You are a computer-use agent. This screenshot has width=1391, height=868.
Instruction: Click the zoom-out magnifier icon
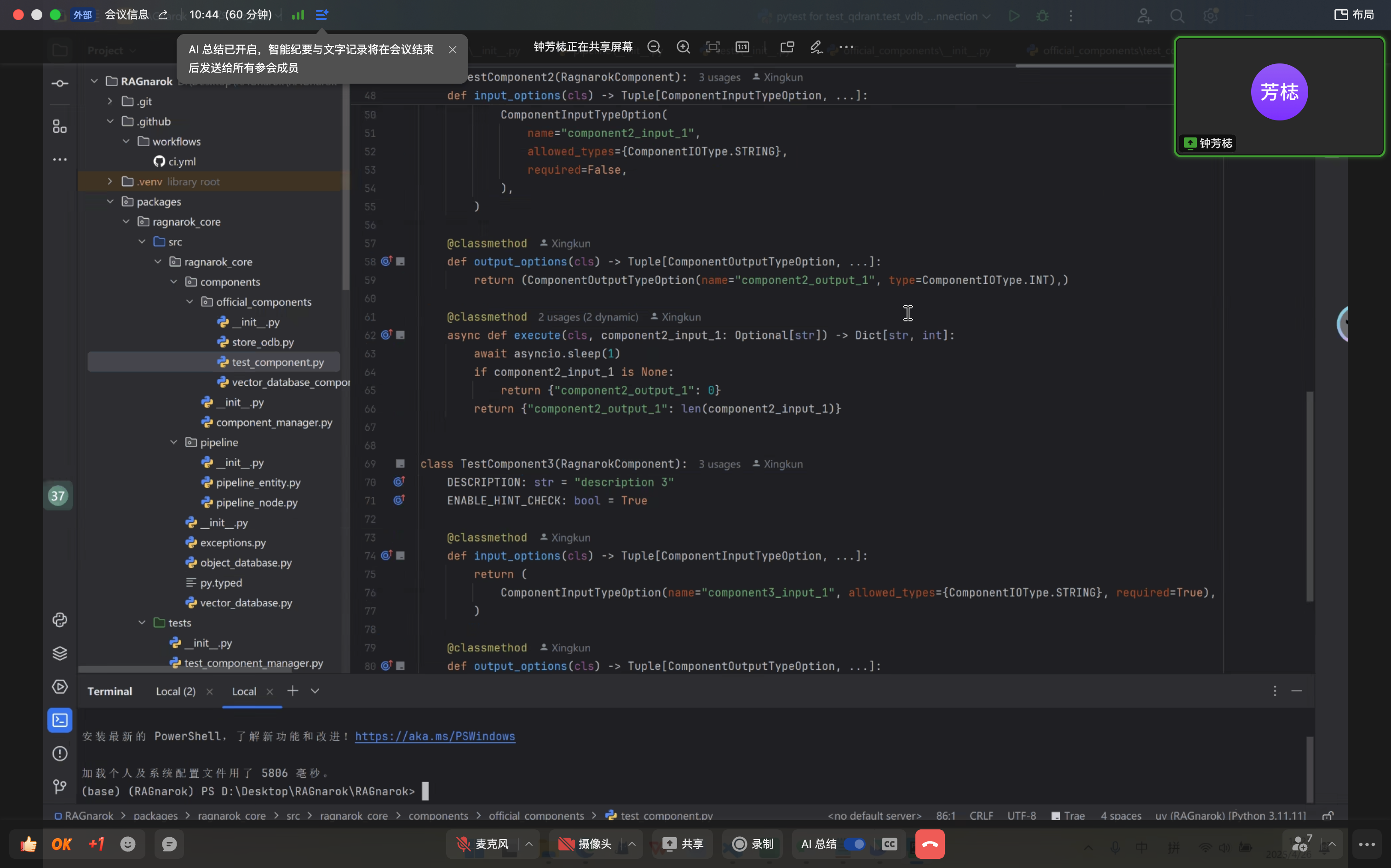tap(654, 47)
